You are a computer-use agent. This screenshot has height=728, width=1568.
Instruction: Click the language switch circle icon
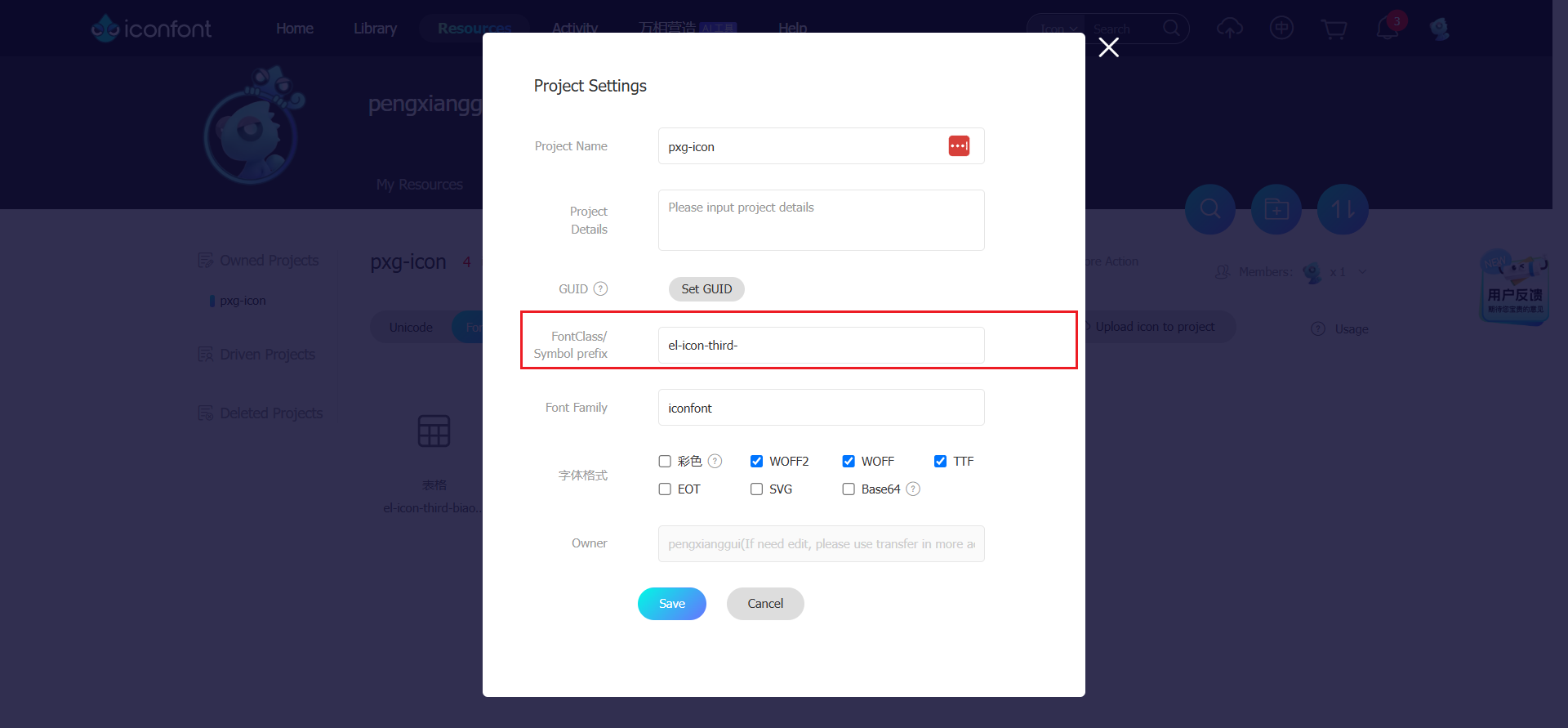tap(1281, 29)
